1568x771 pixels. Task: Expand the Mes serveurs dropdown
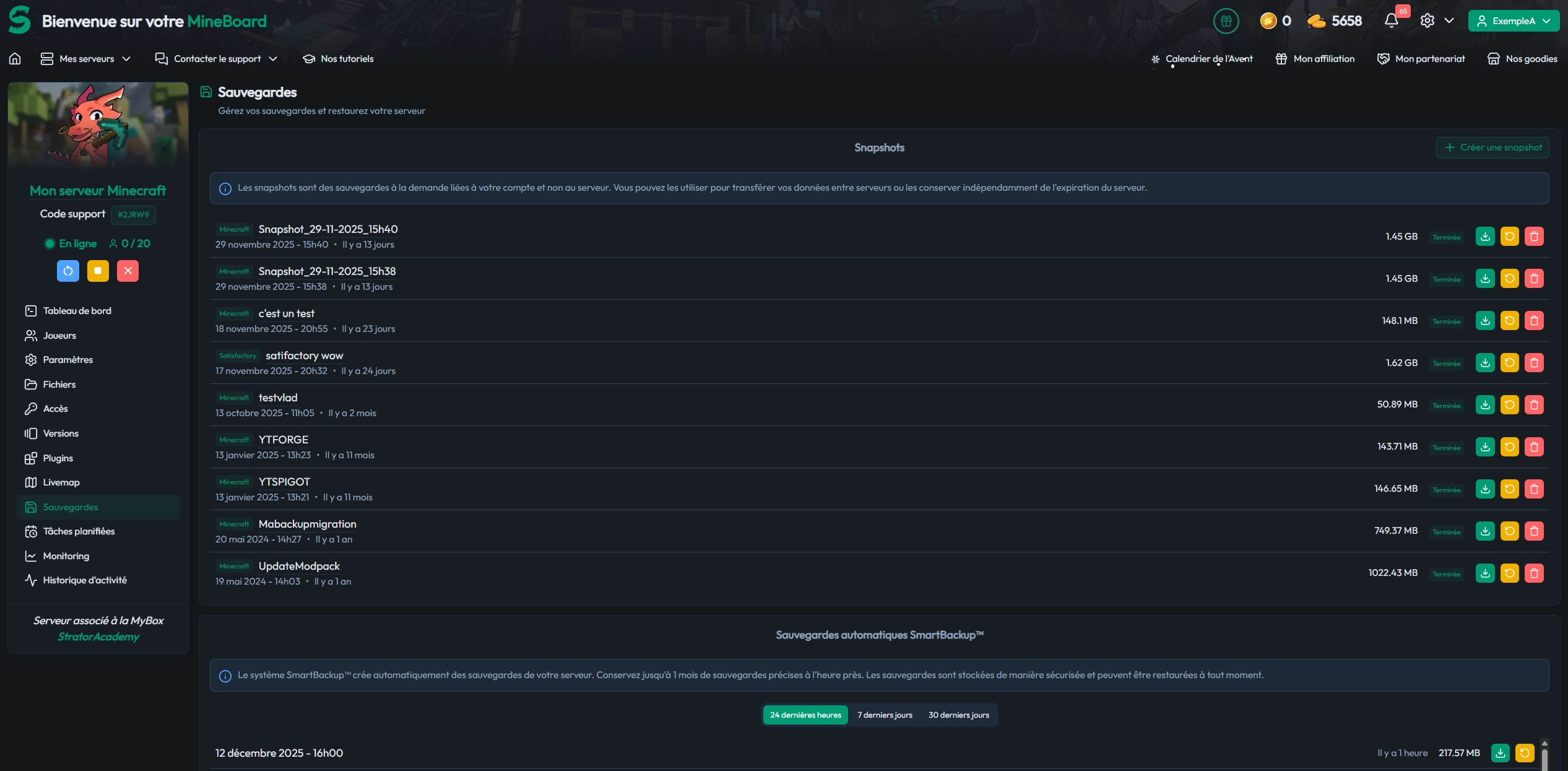86,59
